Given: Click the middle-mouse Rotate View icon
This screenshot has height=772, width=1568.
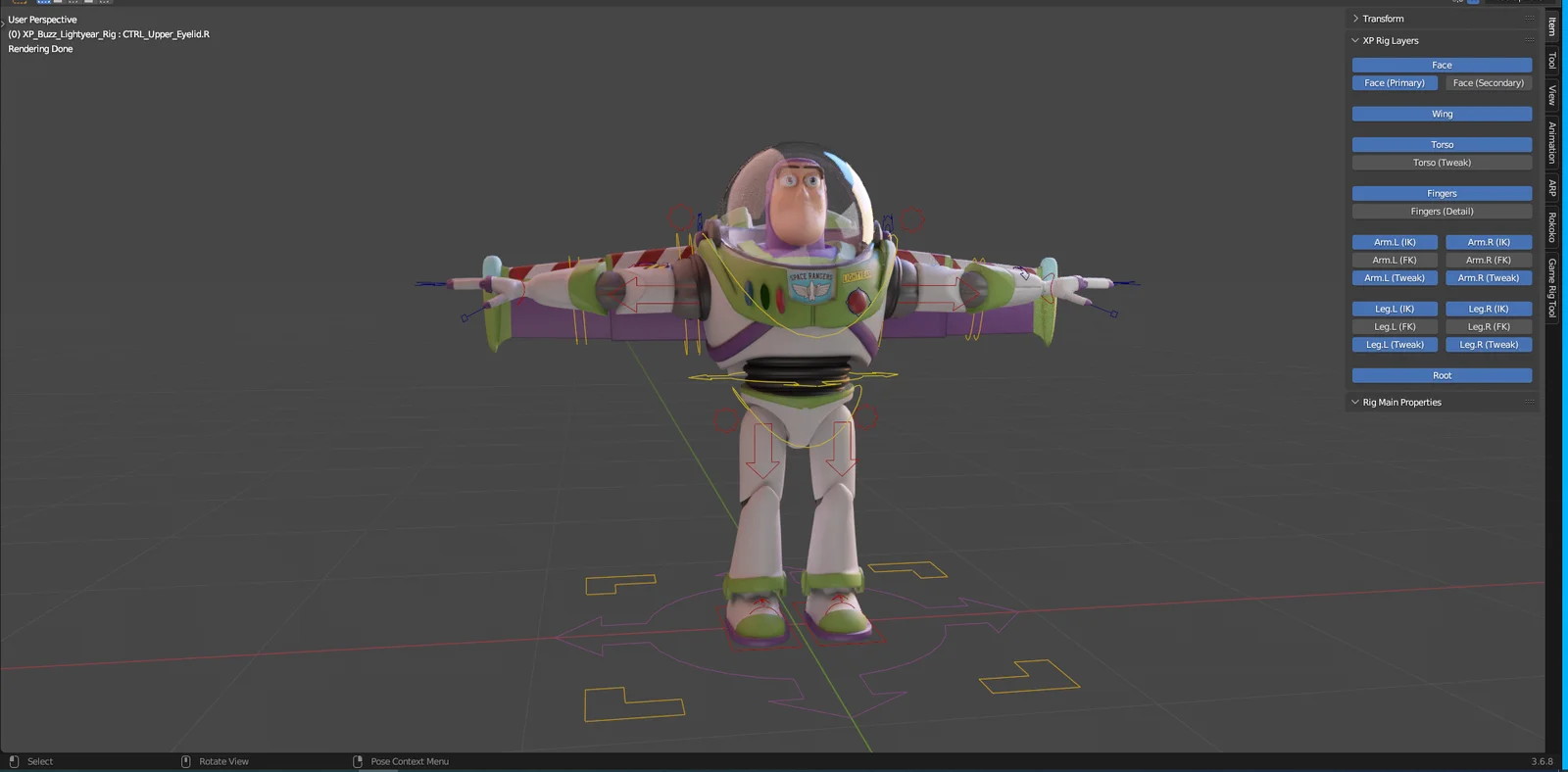Looking at the screenshot, I should click(186, 761).
